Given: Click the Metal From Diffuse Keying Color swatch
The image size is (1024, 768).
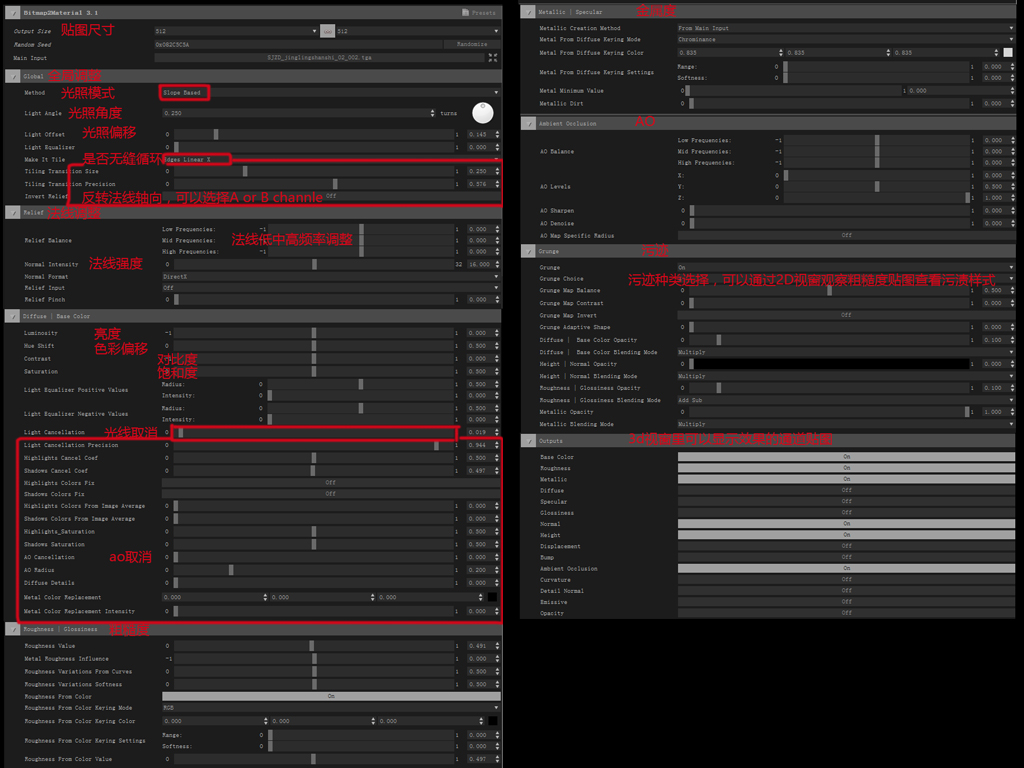Looking at the screenshot, I should click(1007, 51).
